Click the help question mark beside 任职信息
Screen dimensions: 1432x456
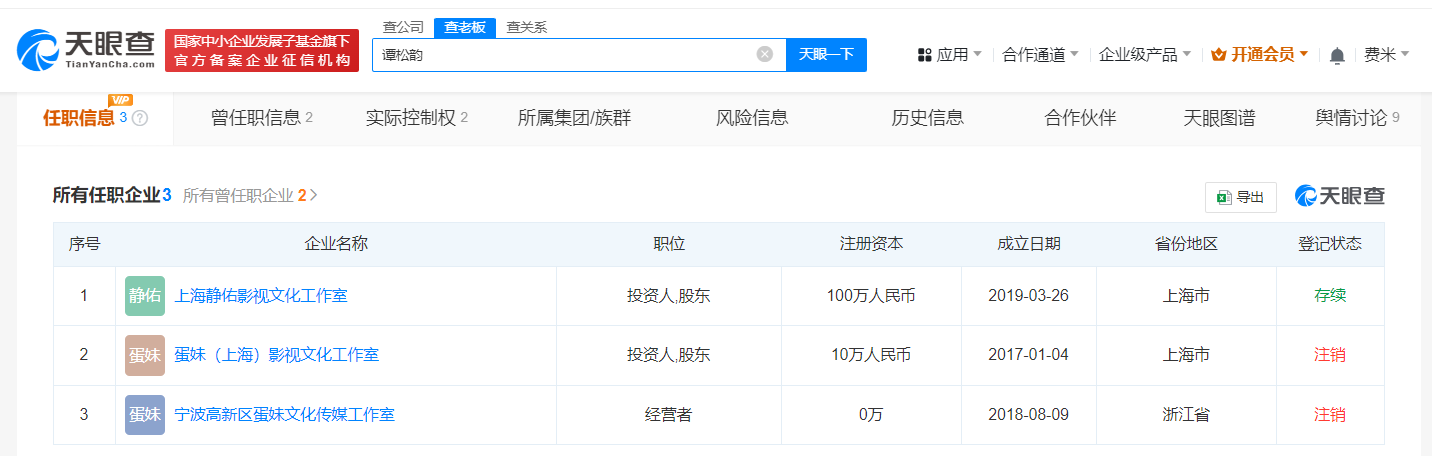140,118
